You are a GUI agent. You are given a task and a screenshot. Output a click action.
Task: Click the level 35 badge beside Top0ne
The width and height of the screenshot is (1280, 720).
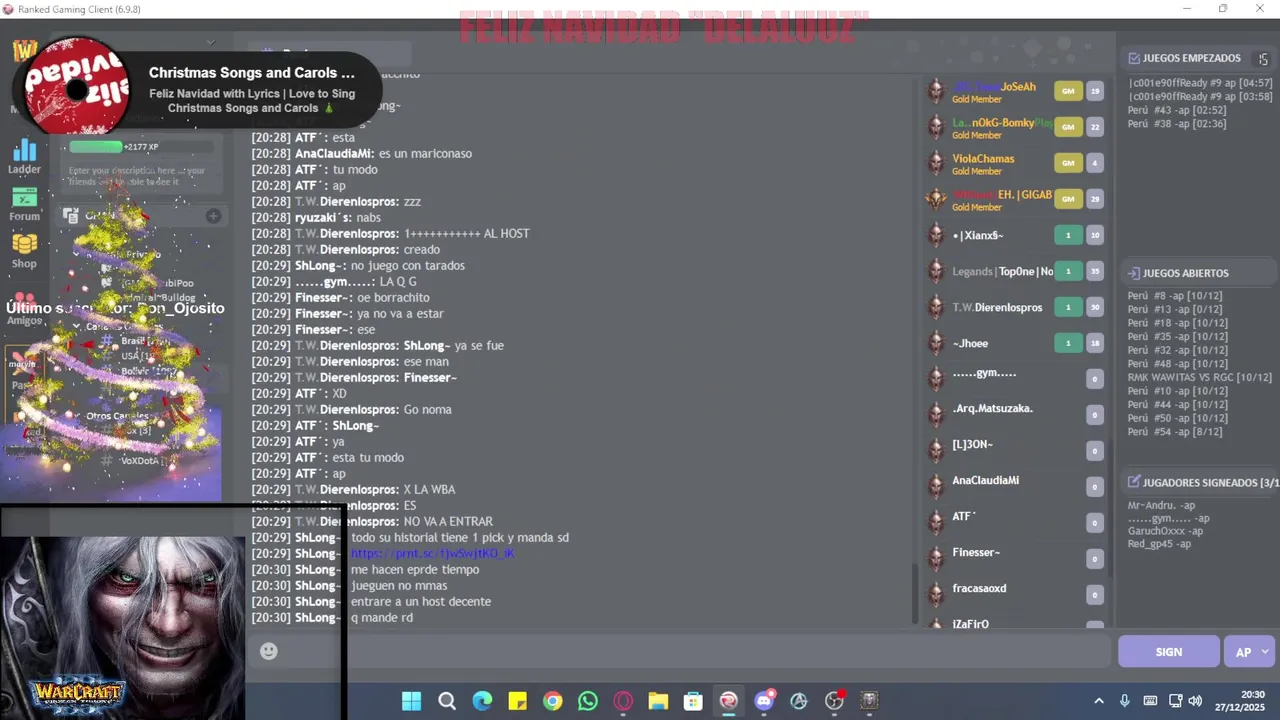1095,271
